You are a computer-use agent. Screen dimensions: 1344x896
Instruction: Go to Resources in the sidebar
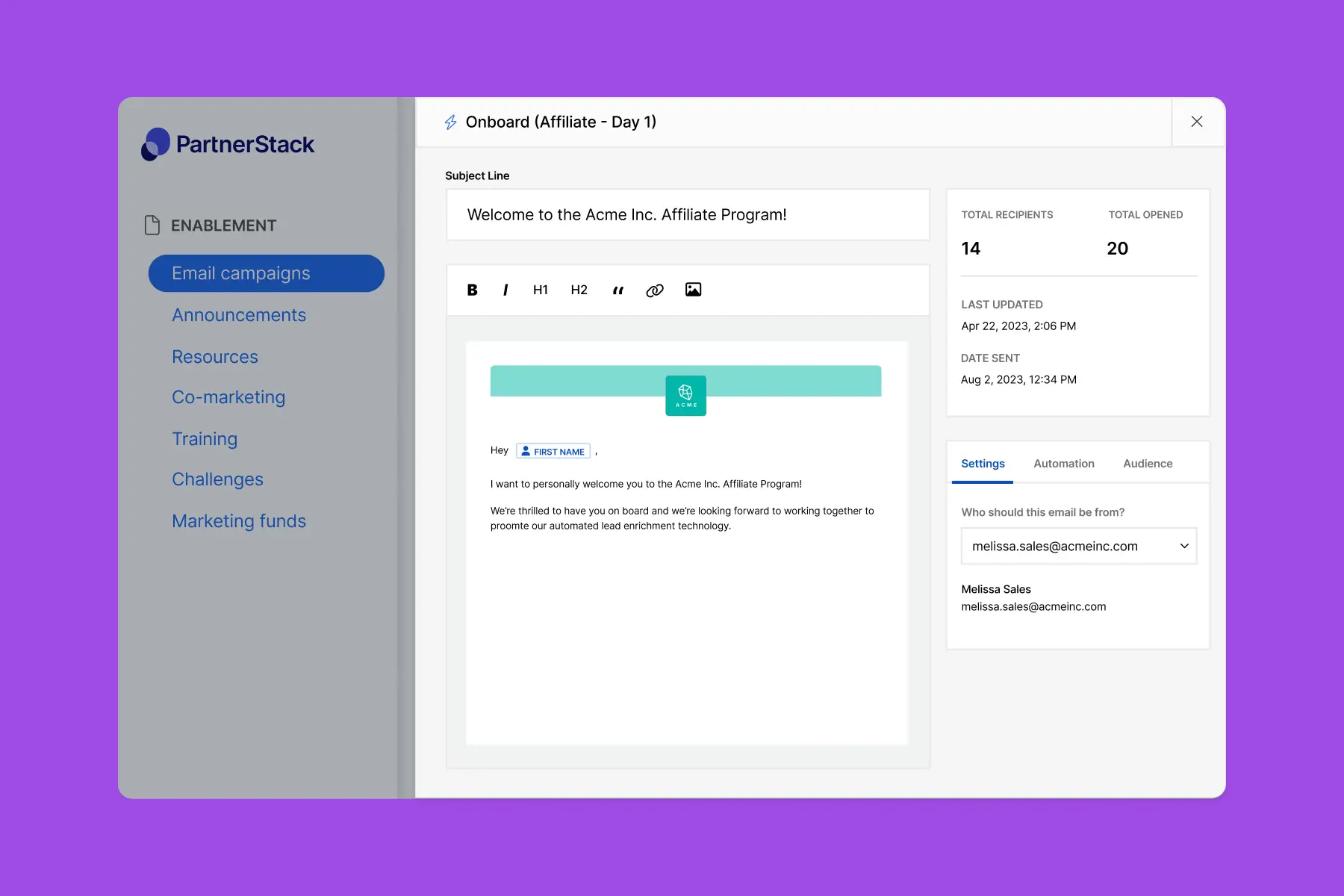pyautogui.click(x=215, y=357)
